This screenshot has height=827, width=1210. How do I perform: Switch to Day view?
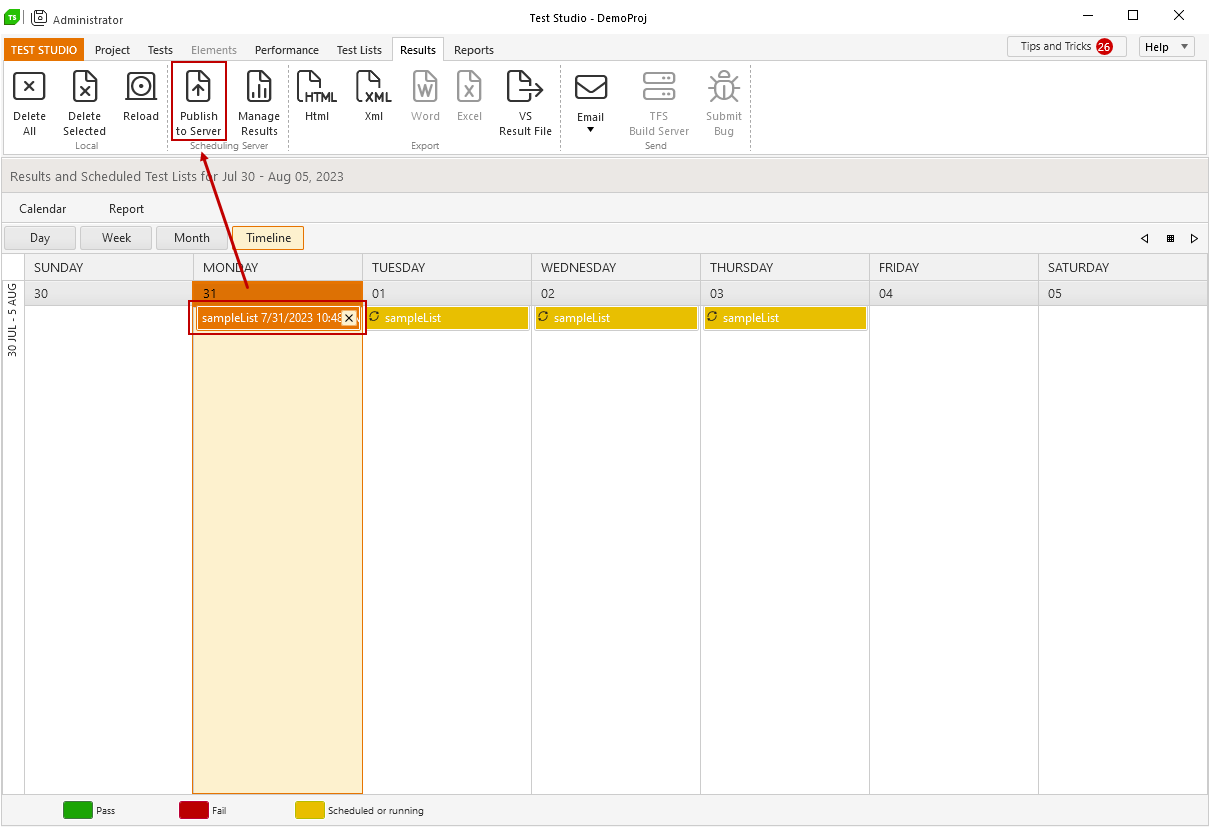tap(40, 238)
